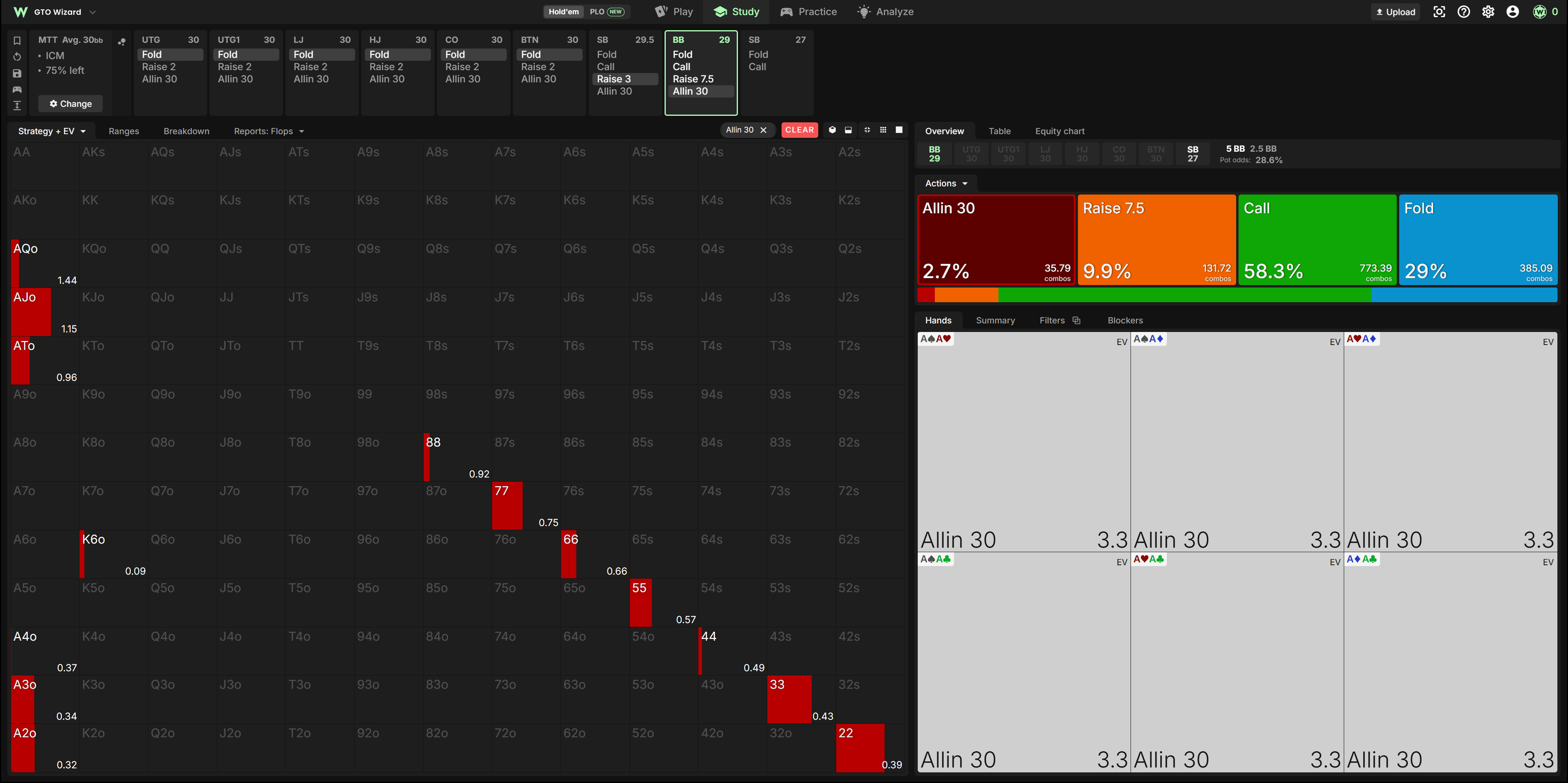Viewport: 1568px width, 783px height.
Task: Click the compress arrows grid icon
Action: click(867, 130)
